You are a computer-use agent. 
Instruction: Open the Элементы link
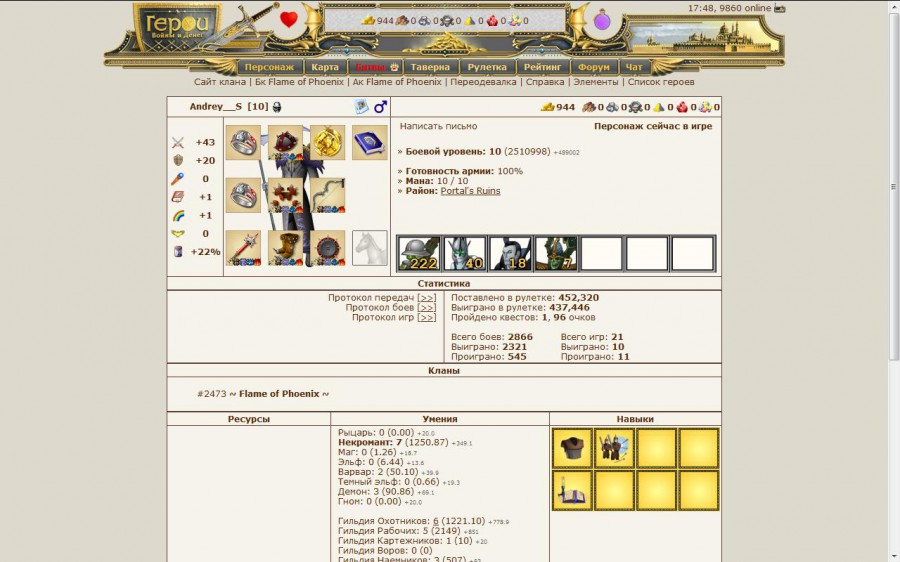tap(596, 82)
